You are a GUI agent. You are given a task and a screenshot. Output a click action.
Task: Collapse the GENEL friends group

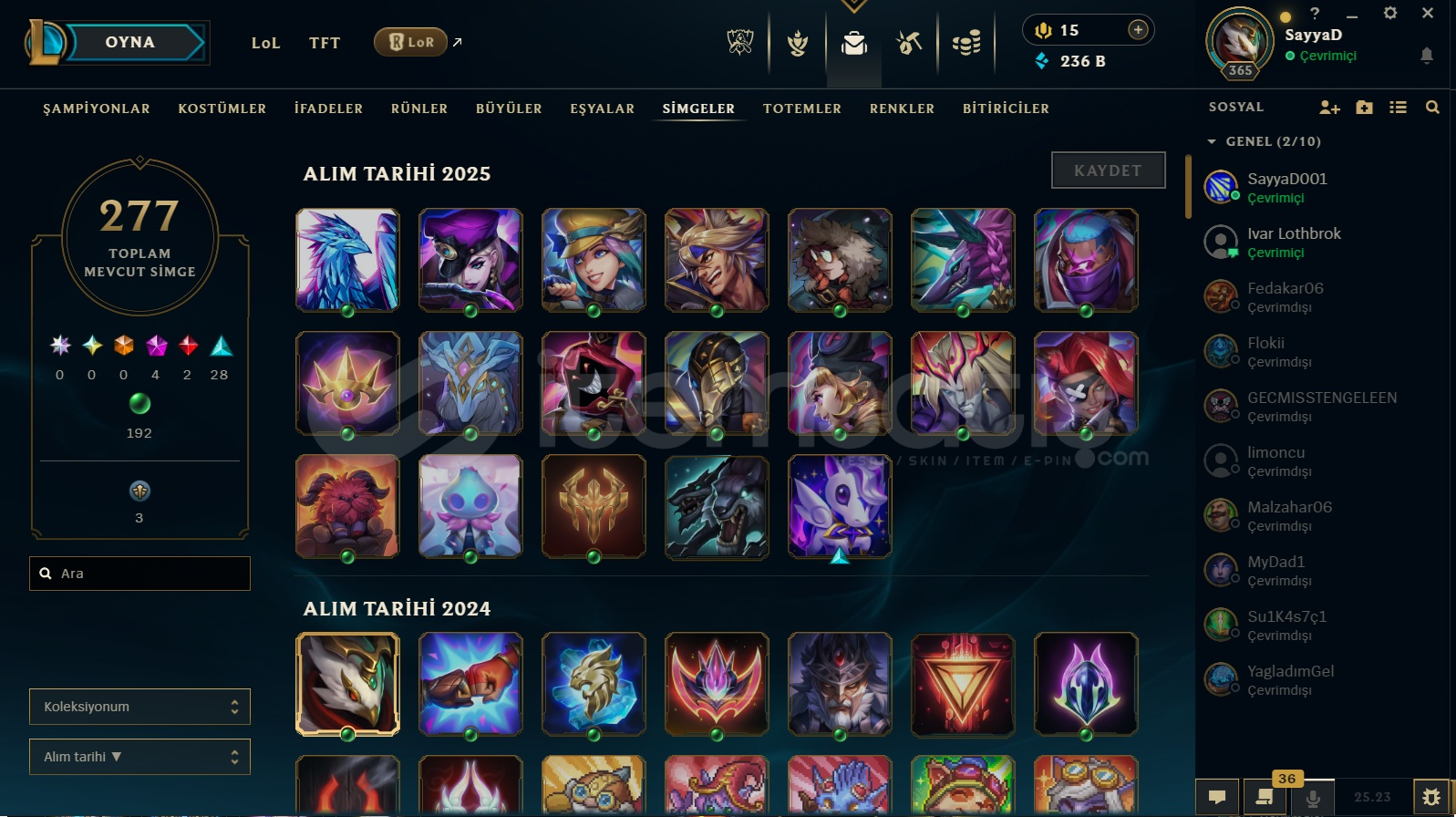pyautogui.click(x=1212, y=141)
